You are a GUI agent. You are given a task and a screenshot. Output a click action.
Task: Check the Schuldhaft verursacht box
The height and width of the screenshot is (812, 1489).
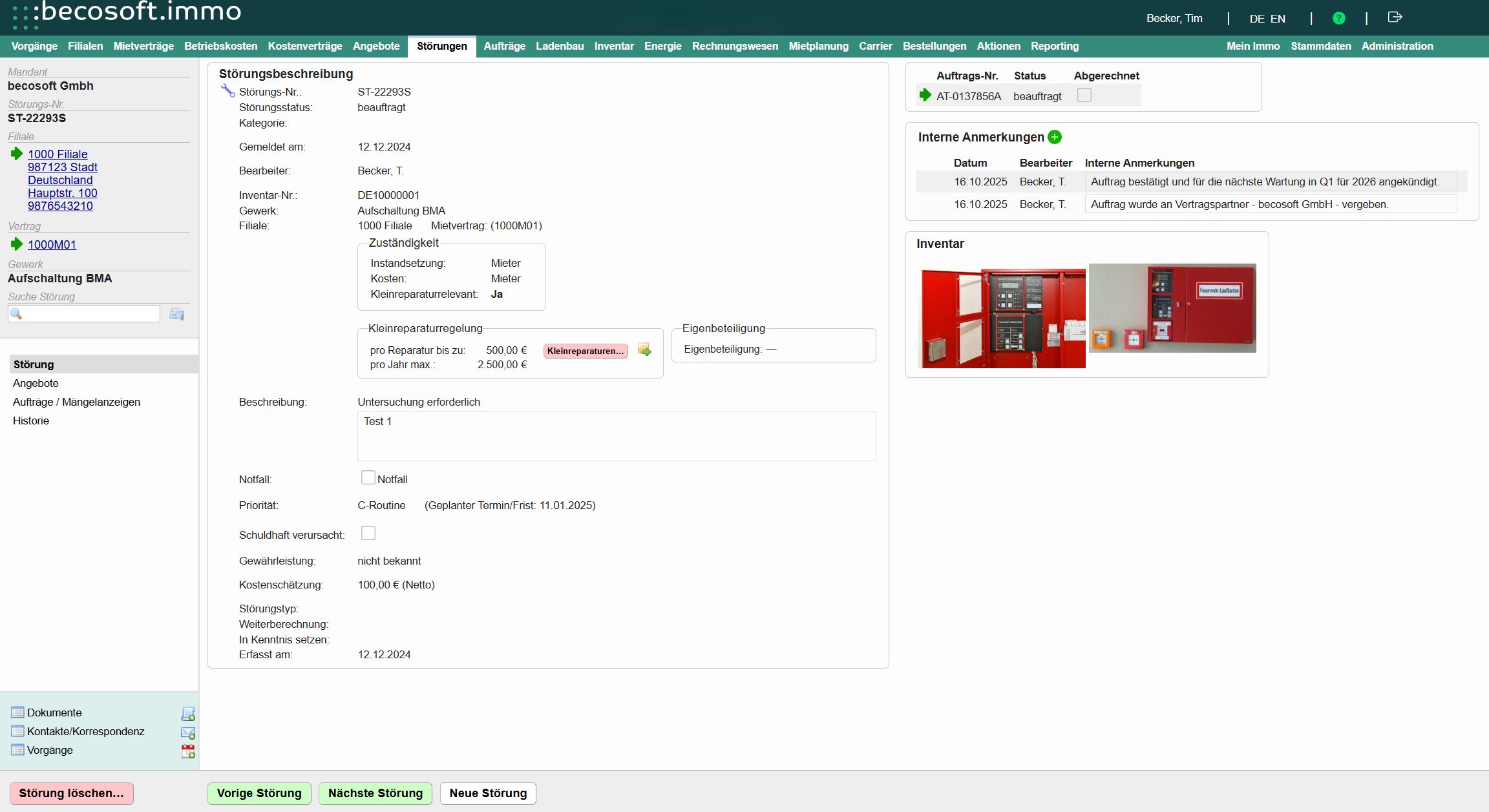coord(368,533)
